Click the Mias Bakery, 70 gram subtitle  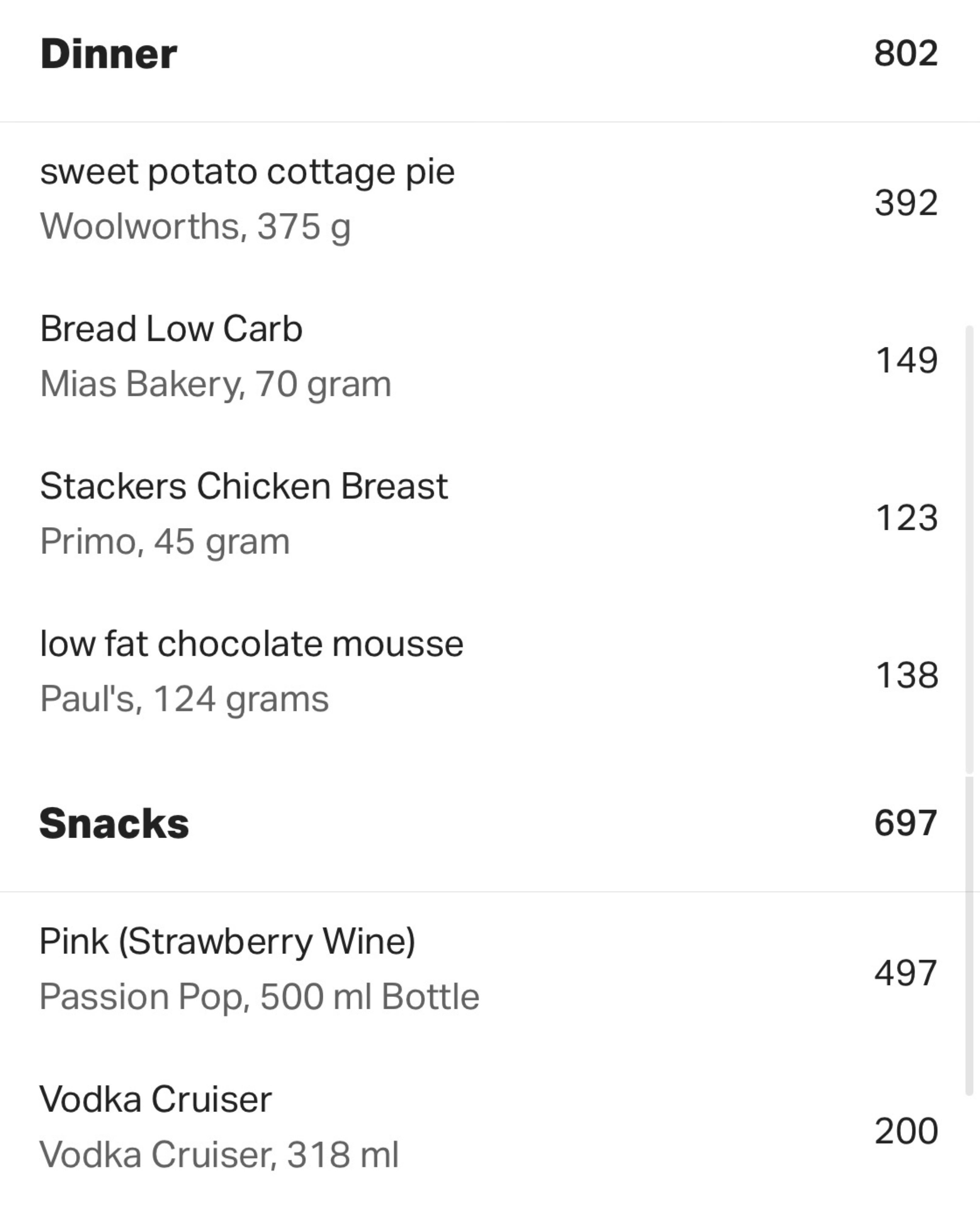tap(216, 384)
